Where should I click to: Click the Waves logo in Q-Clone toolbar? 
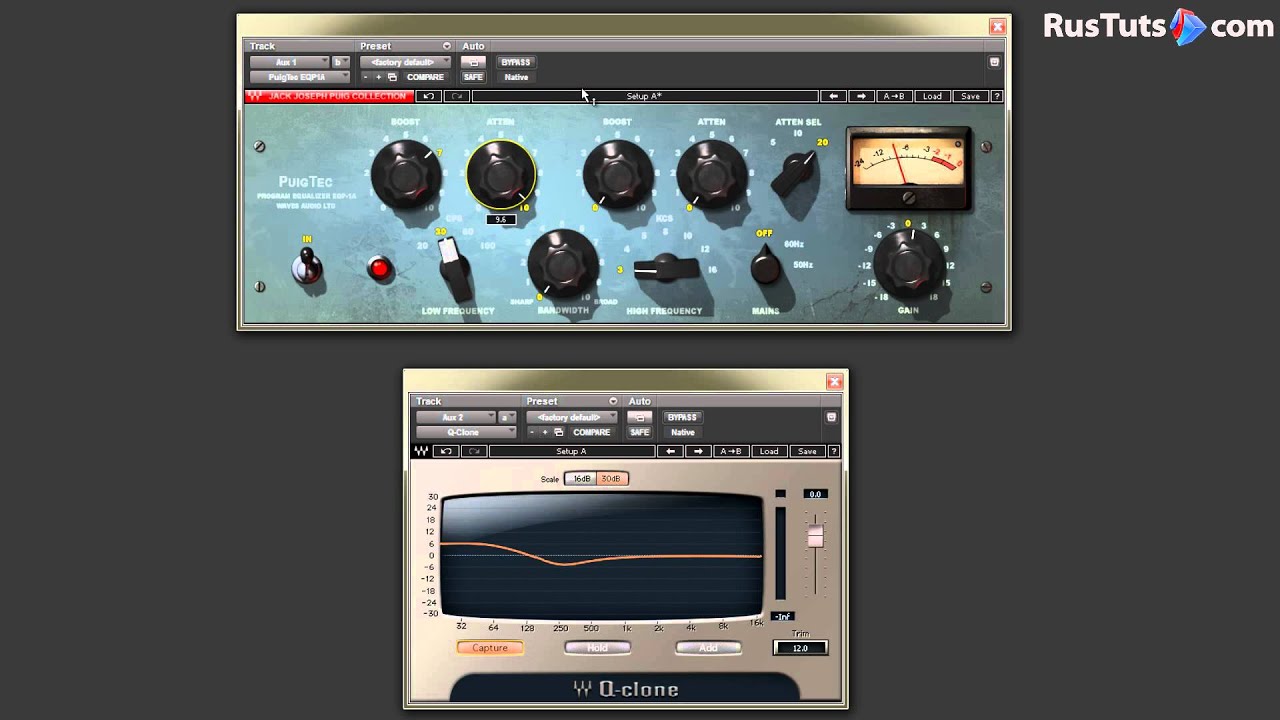421,451
